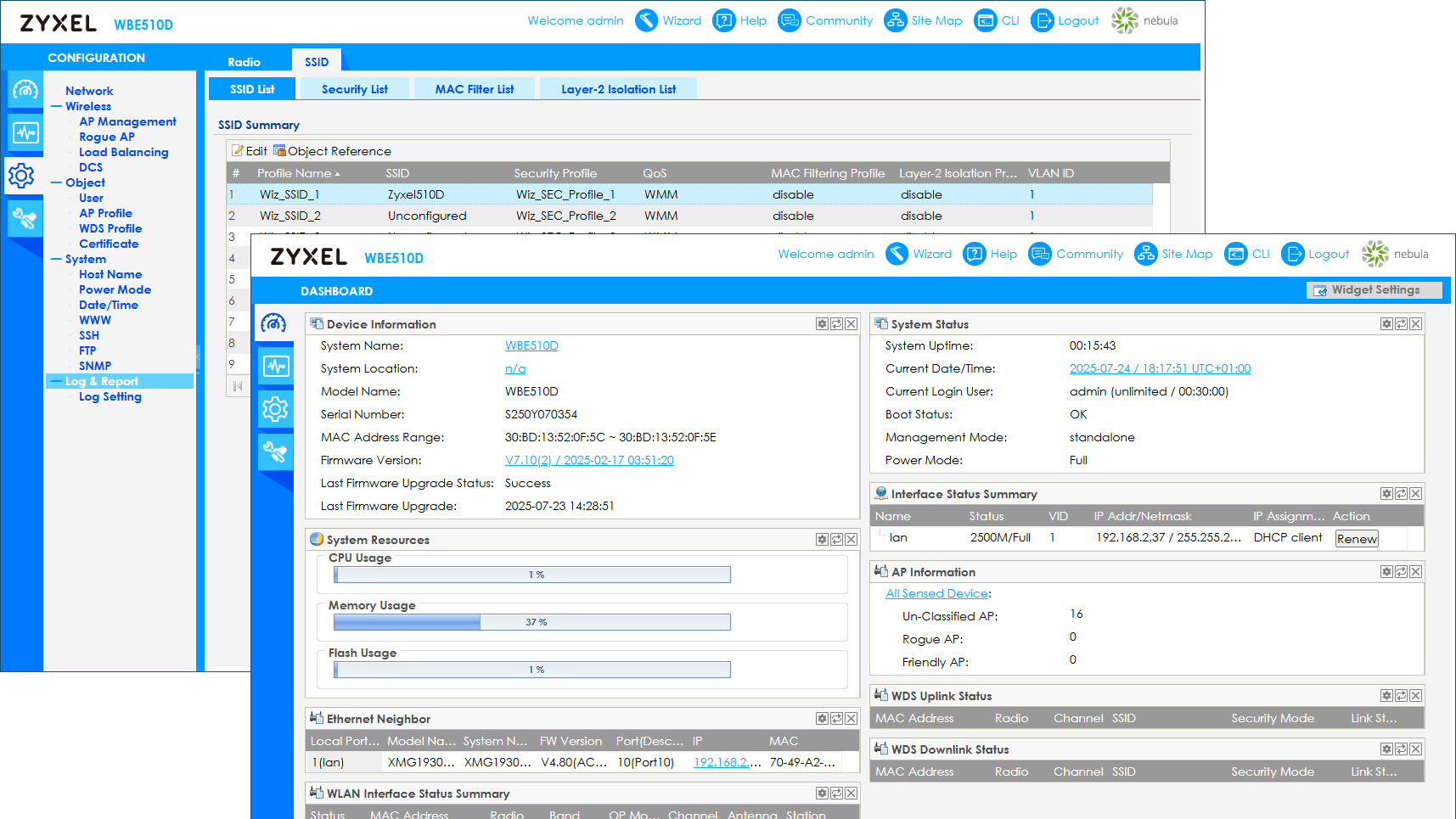This screenshot has width=1456, height=819.
Task: Click the Maintenance icon in the Configuration window sidebar
Action: (x=25, y=218)
